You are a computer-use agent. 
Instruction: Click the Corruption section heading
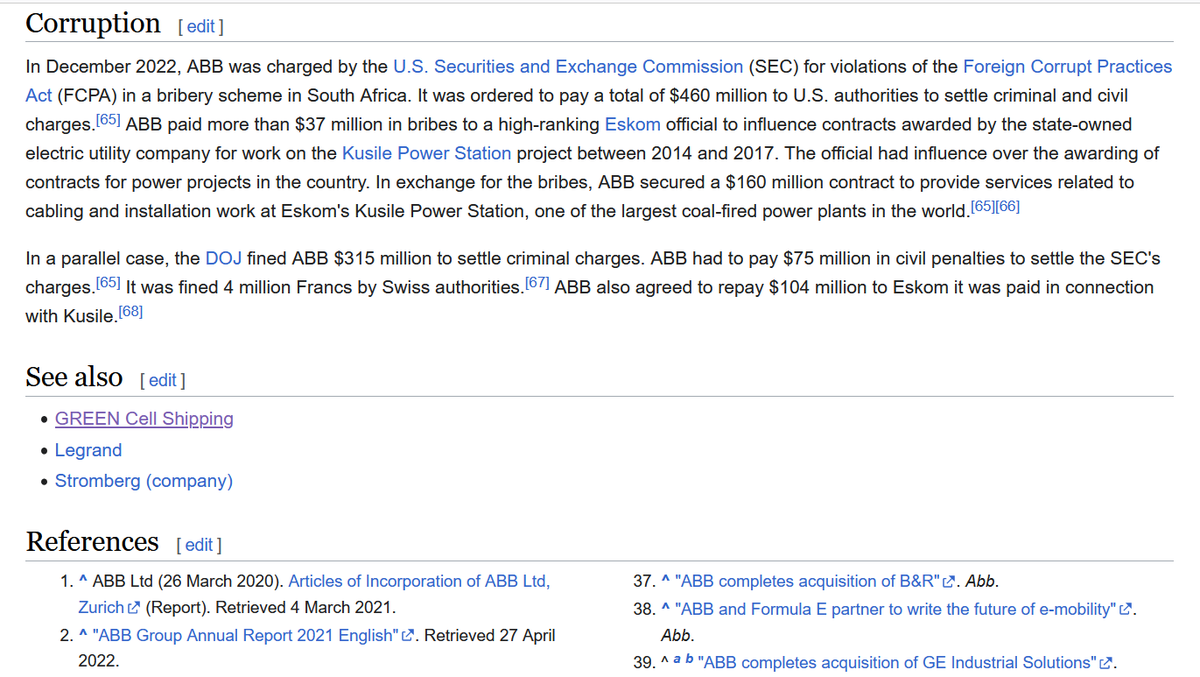pyautogui.click(x=93, y=23)
